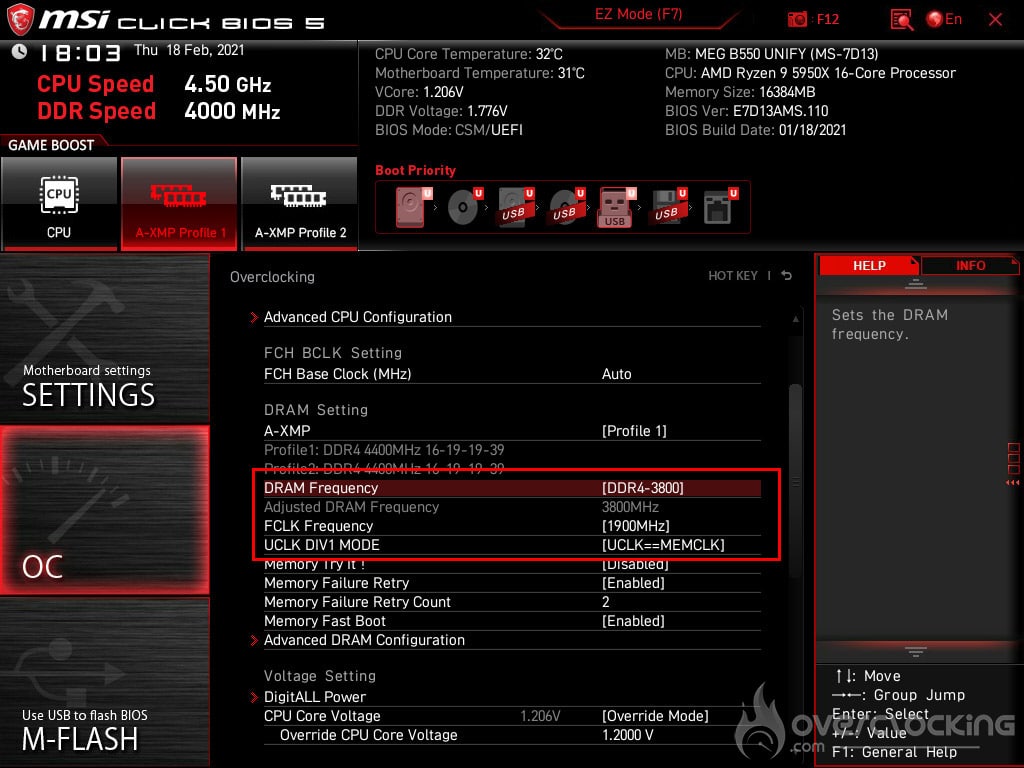Click the GAME BOOST label
1024x768 pixels.
coord(51,145)
